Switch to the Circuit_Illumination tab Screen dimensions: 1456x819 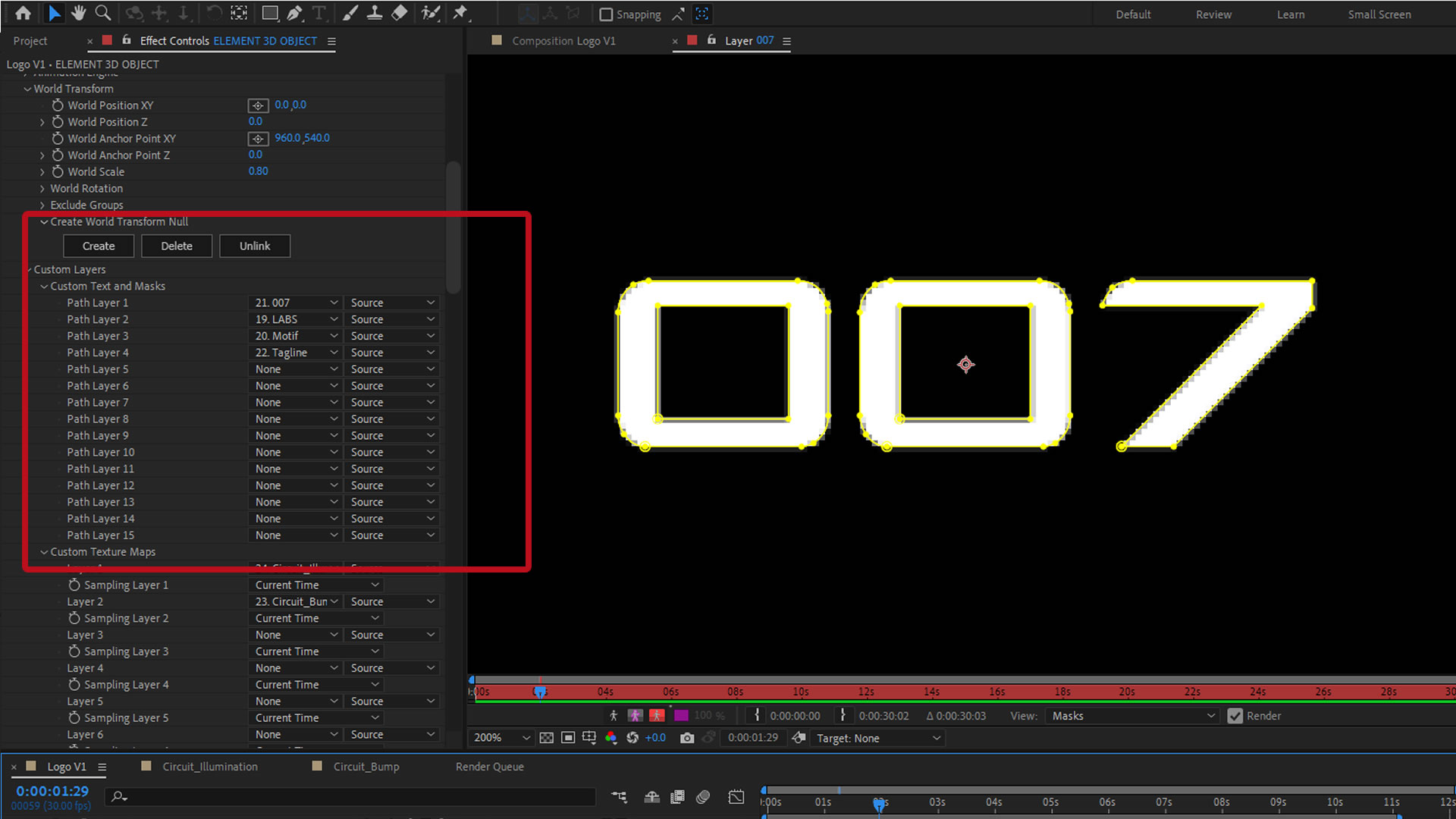(x=209, y=767)
